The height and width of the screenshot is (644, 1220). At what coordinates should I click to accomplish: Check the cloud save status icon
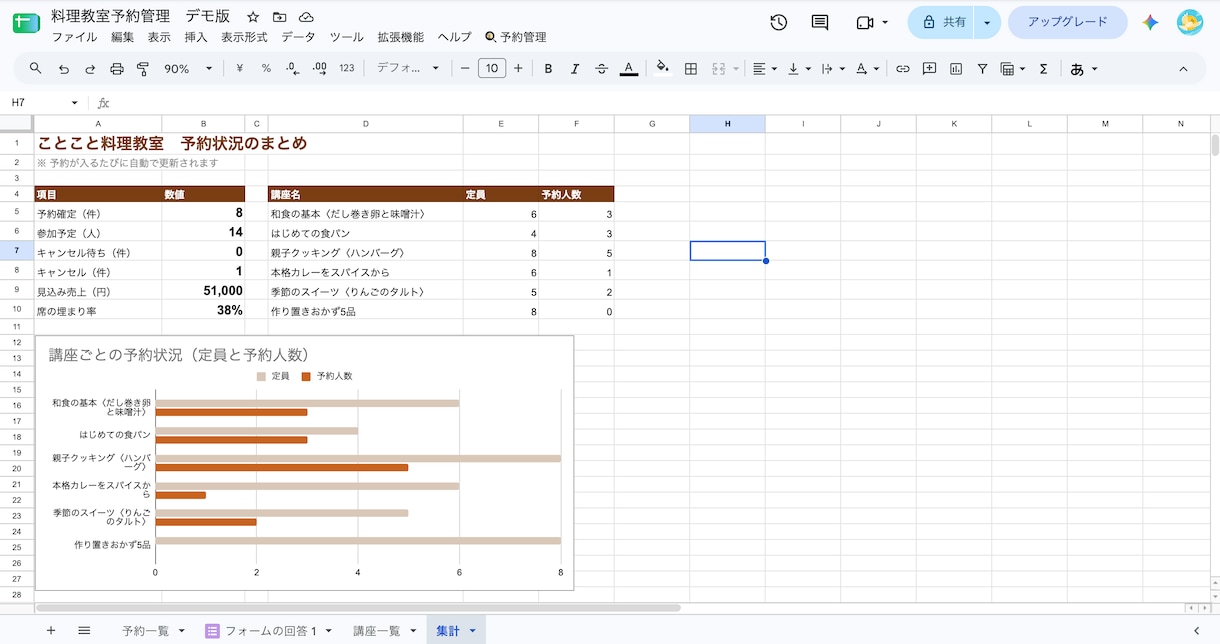click(306, 17)
